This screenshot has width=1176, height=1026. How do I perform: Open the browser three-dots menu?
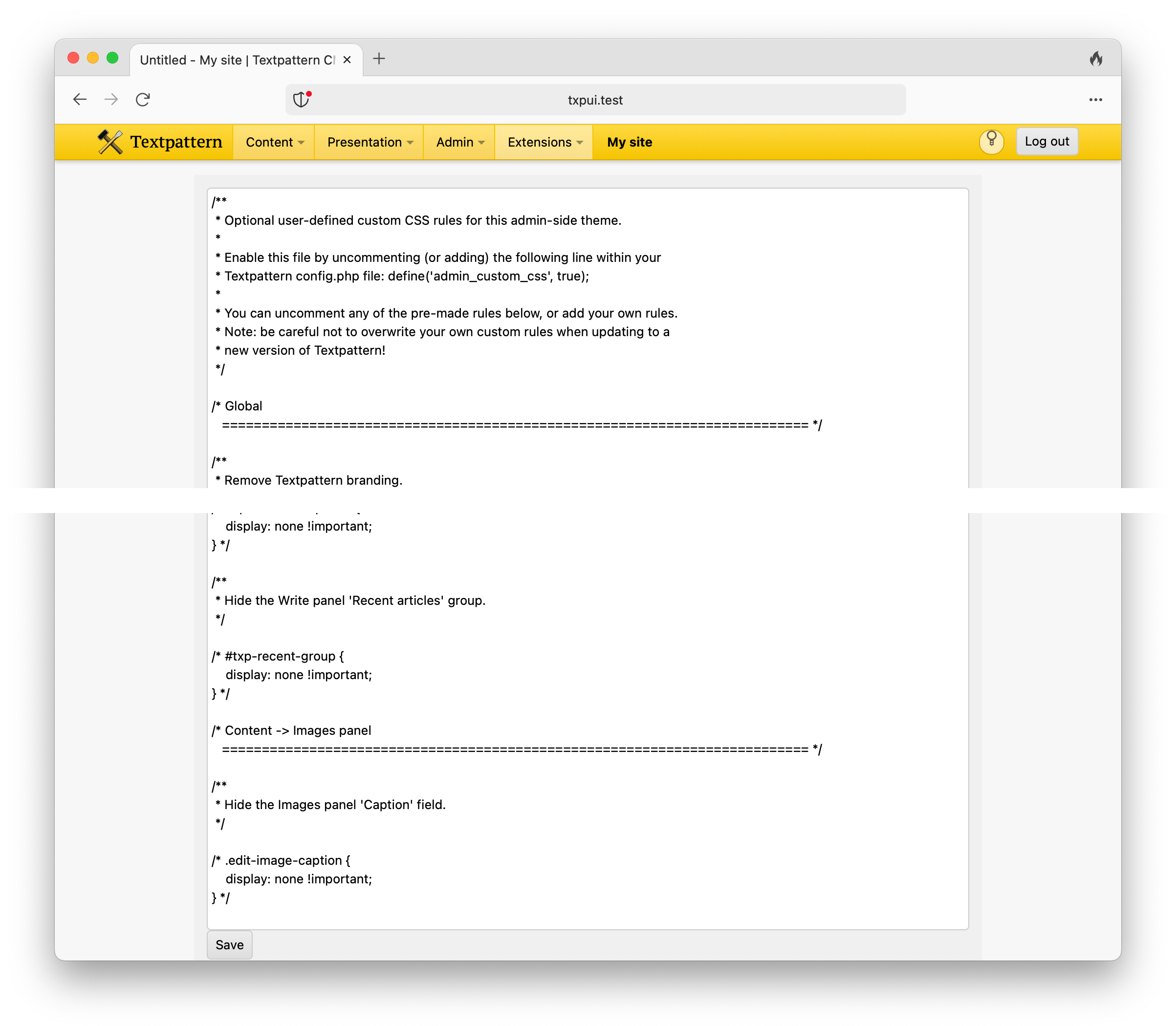(x=1095, y=100)
